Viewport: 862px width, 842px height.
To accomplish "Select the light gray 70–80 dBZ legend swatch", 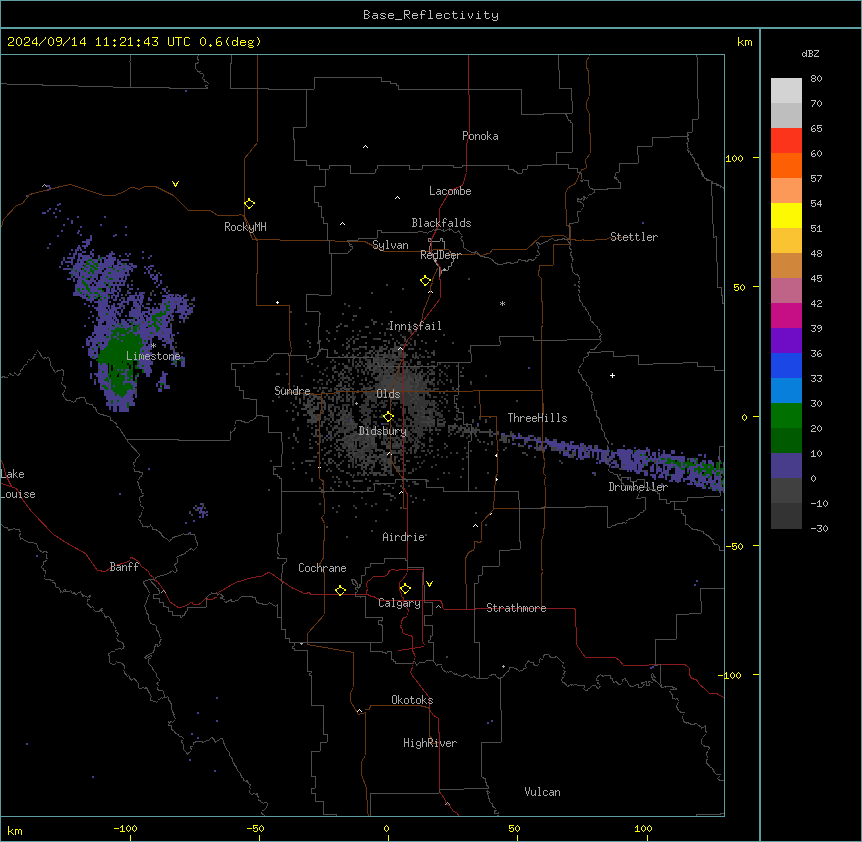I will pos(786,91).
